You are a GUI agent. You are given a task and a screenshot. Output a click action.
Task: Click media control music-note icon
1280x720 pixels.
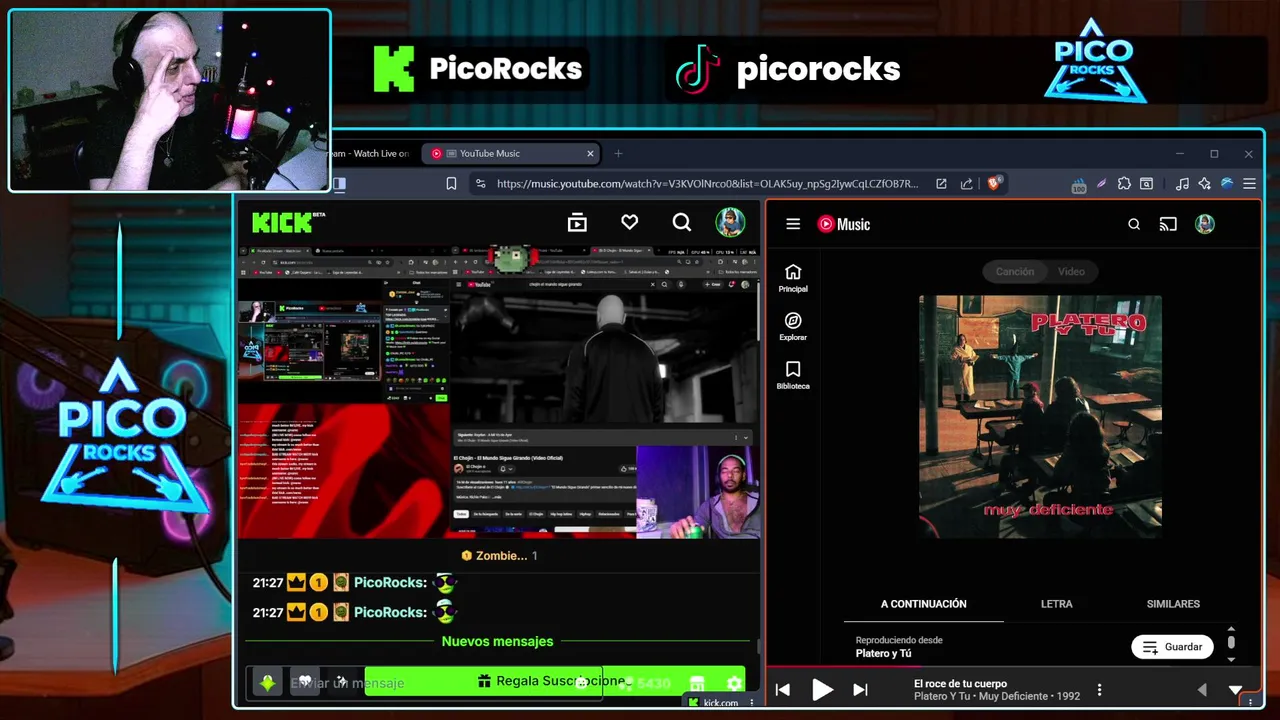1182,184
